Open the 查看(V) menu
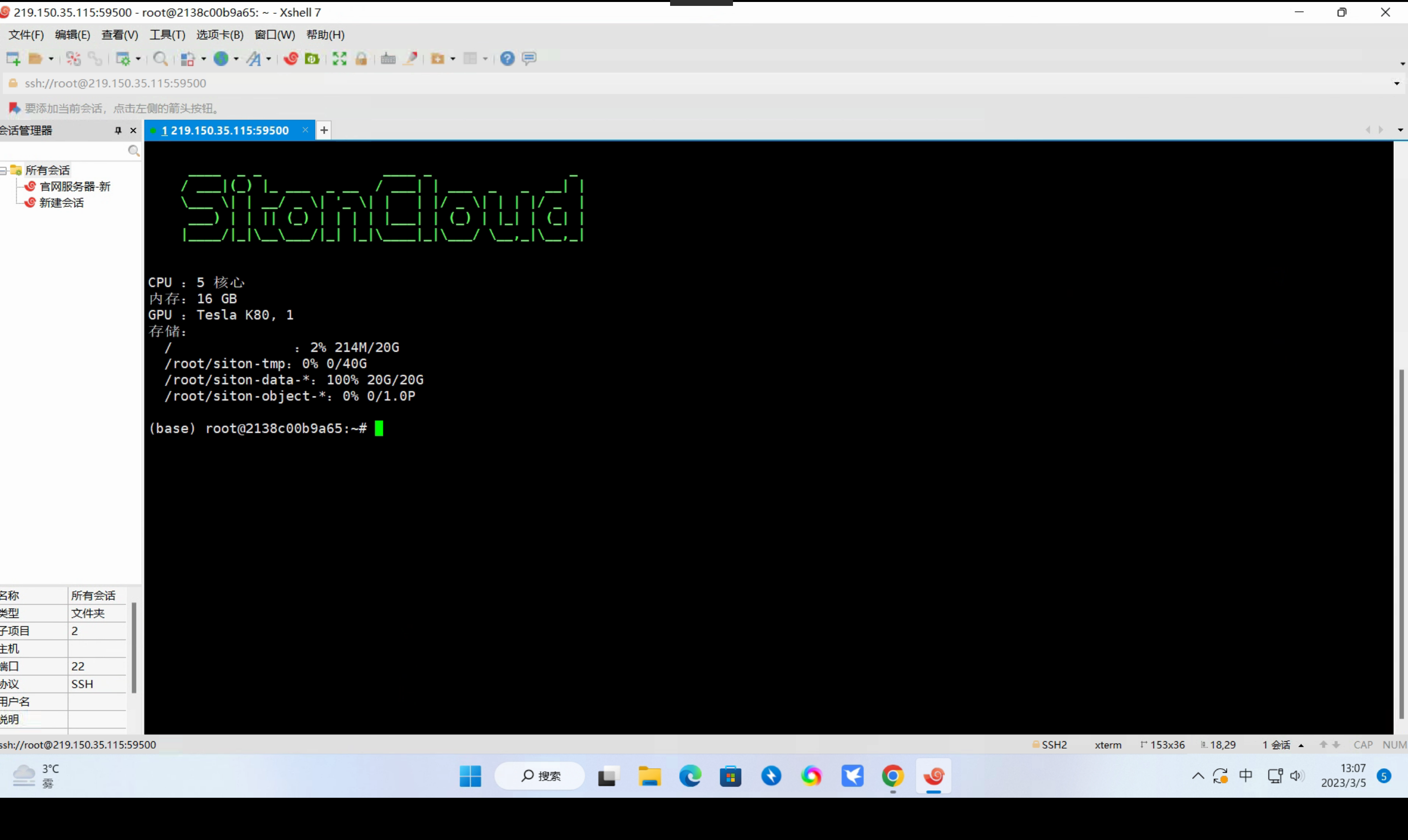Image resolution: width=1408 pixels, height=840 pixels. click(119, 34)
